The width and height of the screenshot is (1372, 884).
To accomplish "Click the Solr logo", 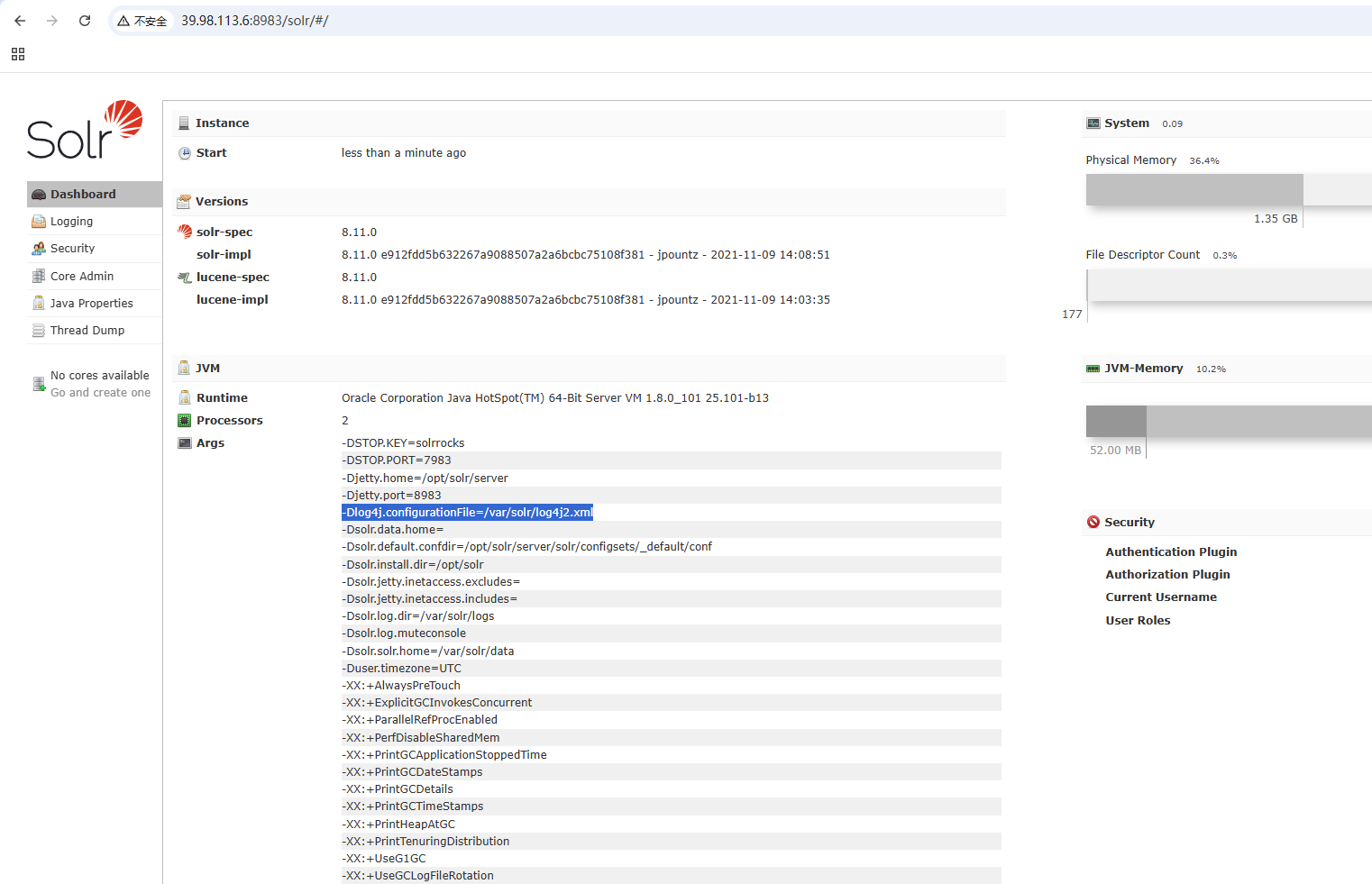I will click(x=85, y=131).
